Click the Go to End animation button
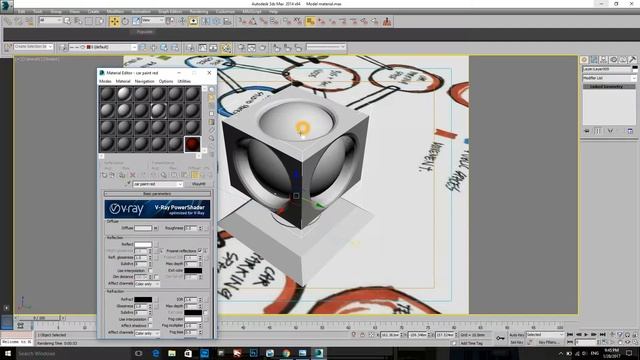 coord(603,335)
